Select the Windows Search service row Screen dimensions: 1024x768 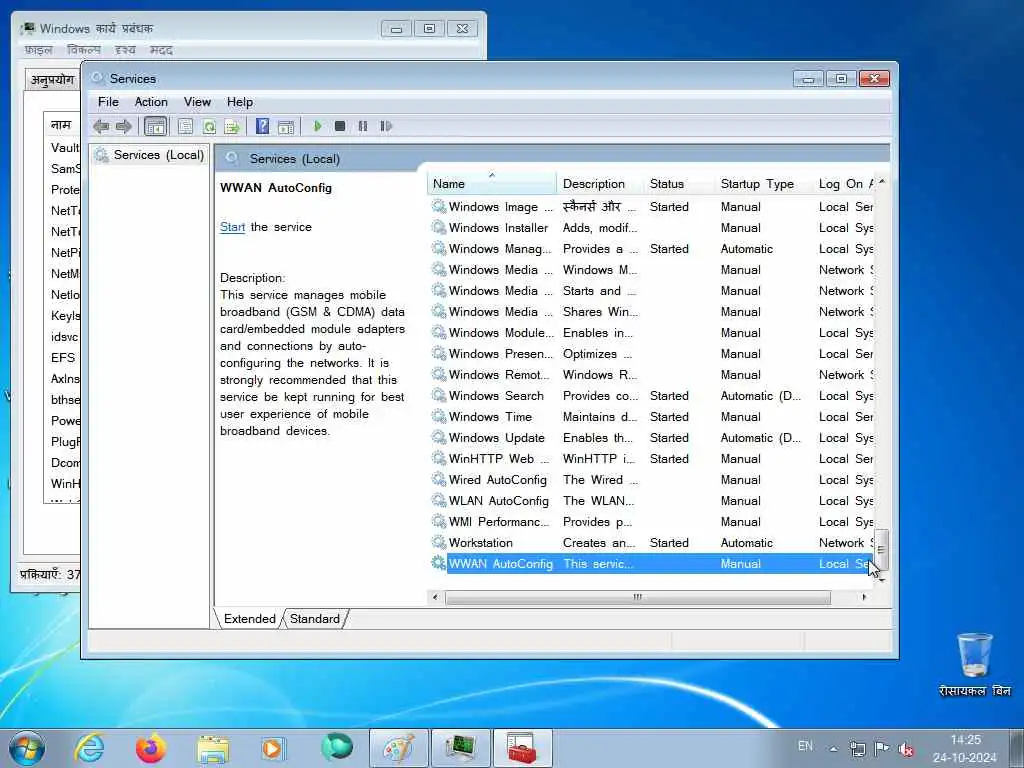(652, 396)
